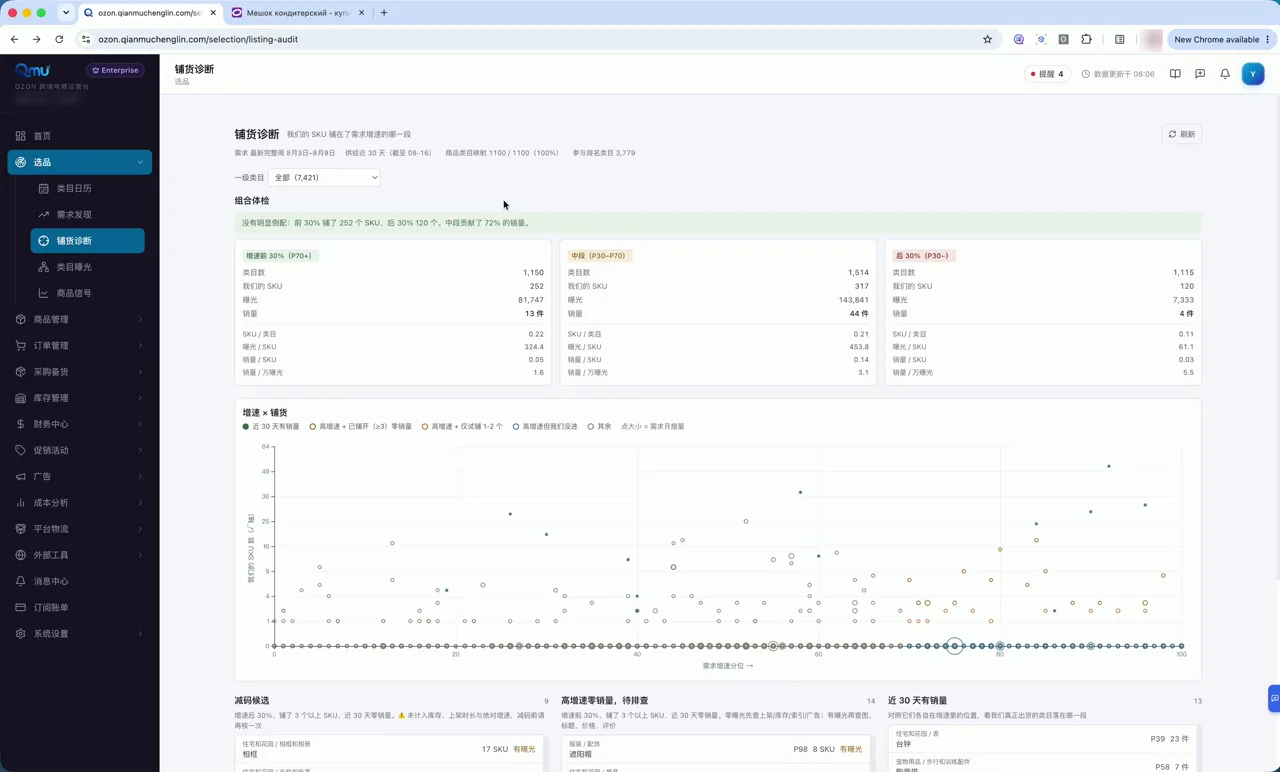Expand 商品管理 menu section
This screenshot has height=772, width=1280.
[x=80, y=319]
